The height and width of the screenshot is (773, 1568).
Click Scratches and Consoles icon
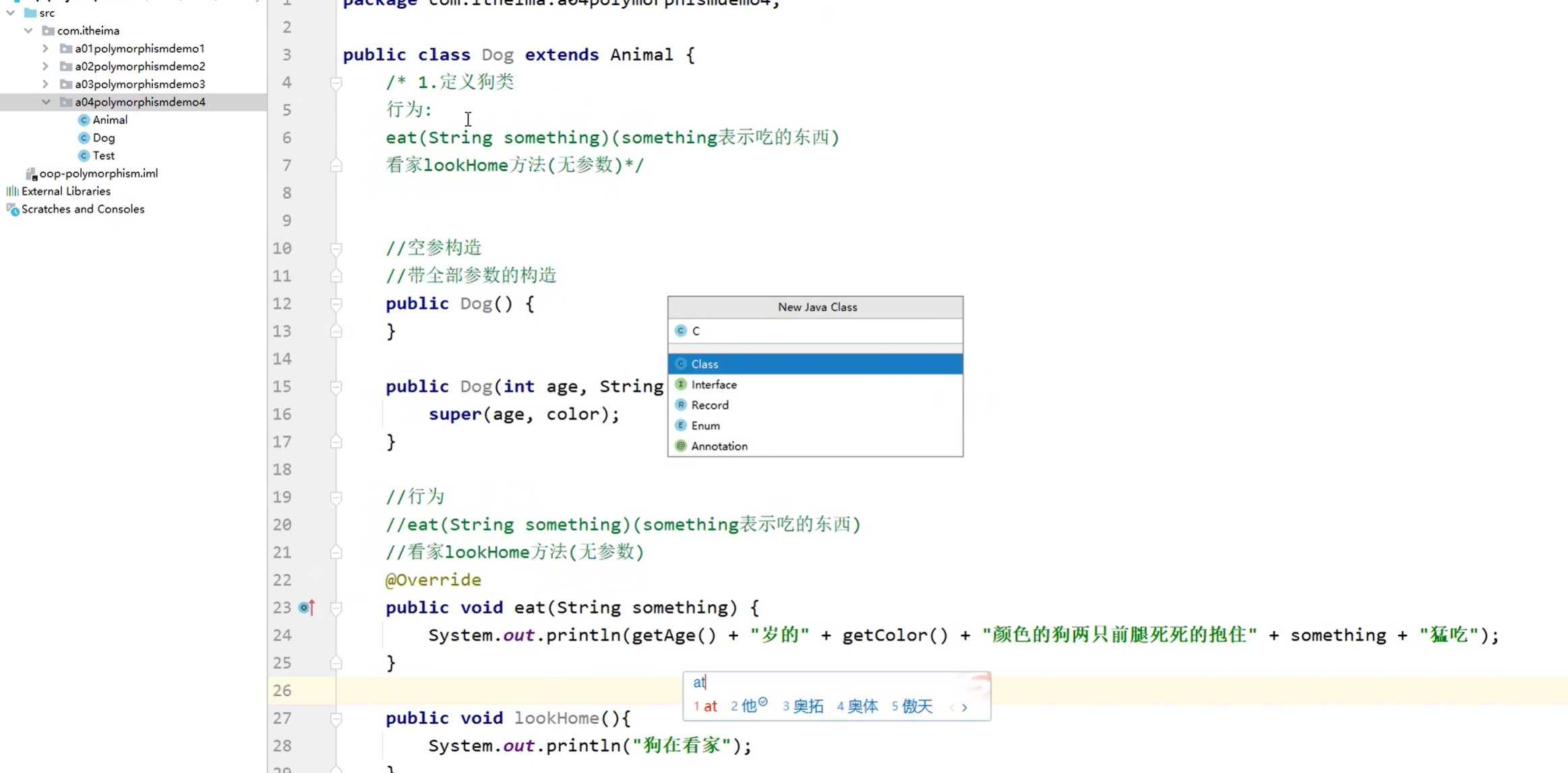tap(12, 210)
